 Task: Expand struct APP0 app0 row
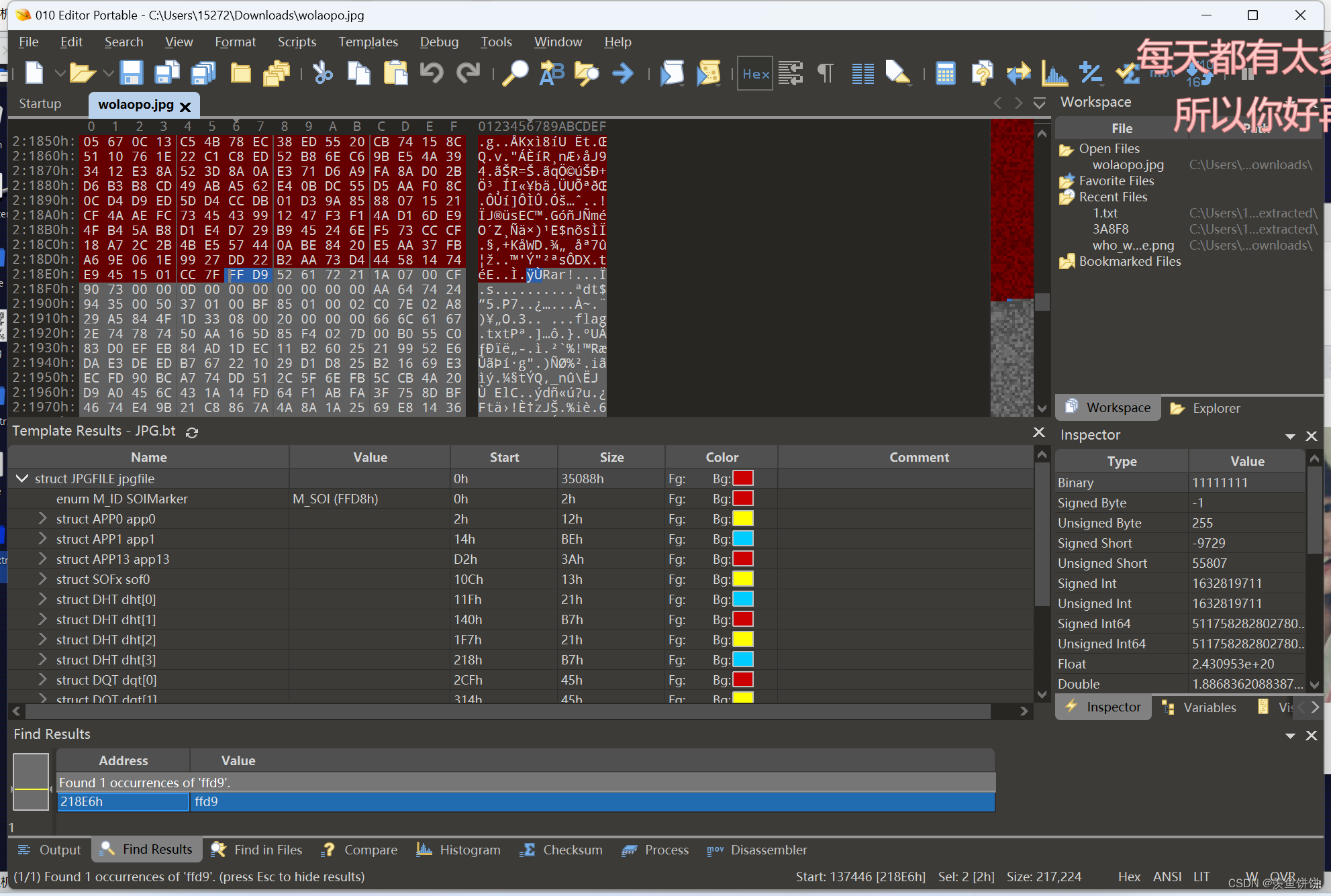pos(42,519)
